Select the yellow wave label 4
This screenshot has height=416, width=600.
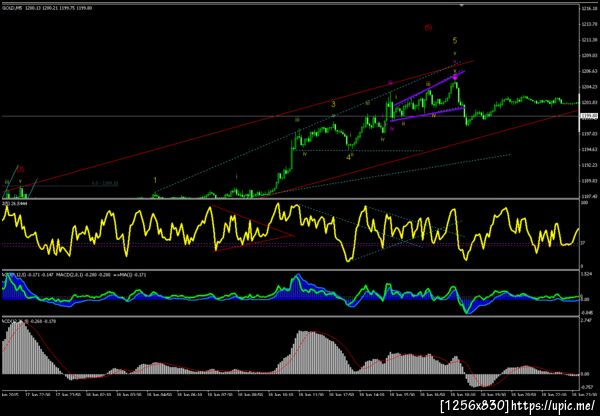pos(349,157)
